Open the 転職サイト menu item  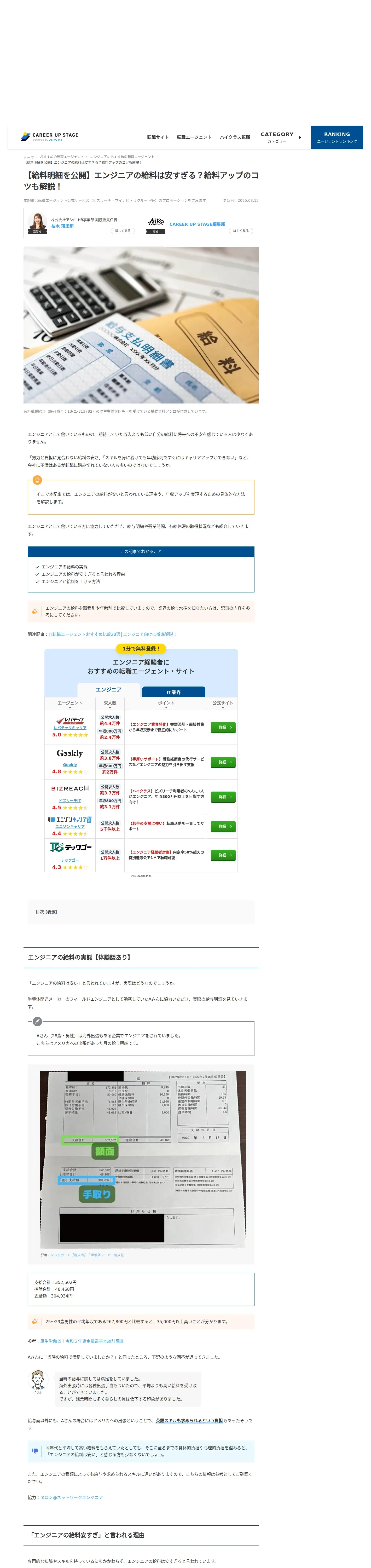[158, 137]
